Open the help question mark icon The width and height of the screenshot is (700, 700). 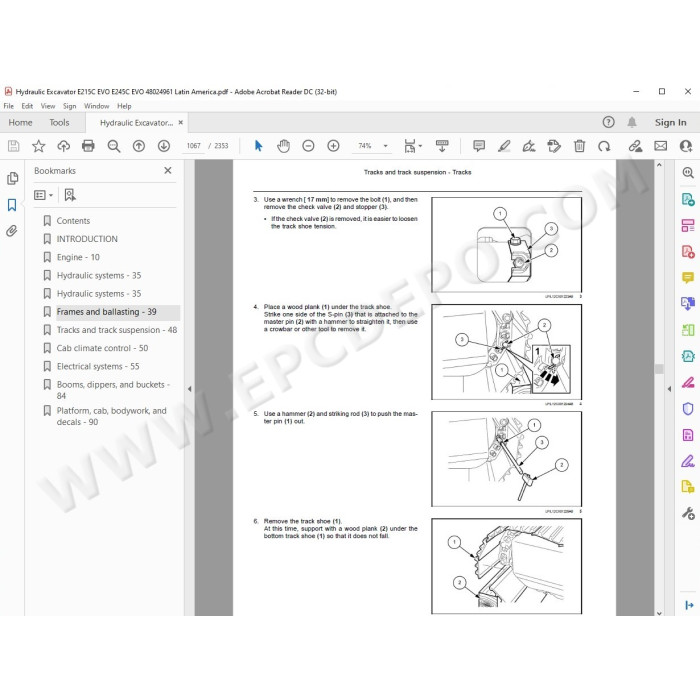[x=608, y=122]
